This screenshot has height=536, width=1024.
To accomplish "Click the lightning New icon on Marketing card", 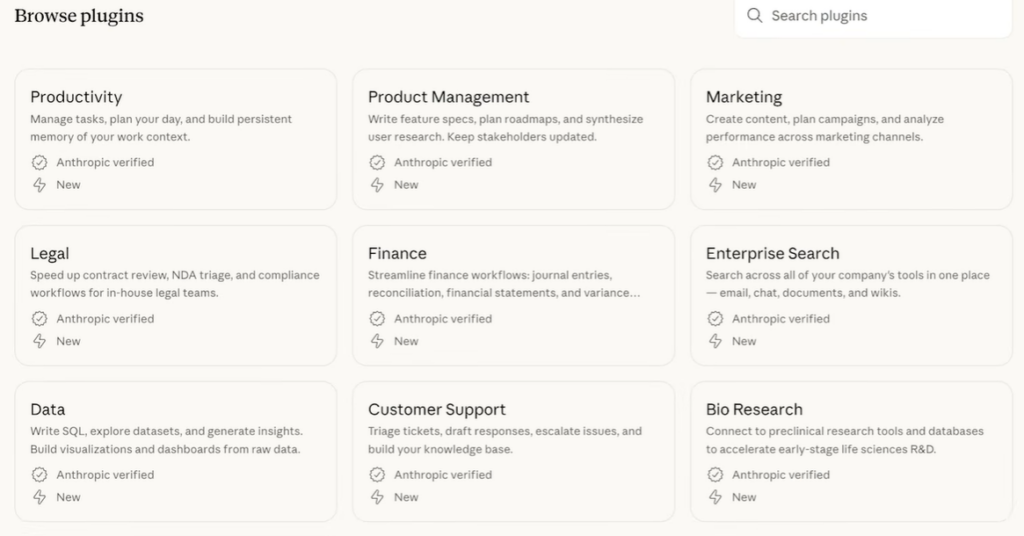I will pos(716,185).
